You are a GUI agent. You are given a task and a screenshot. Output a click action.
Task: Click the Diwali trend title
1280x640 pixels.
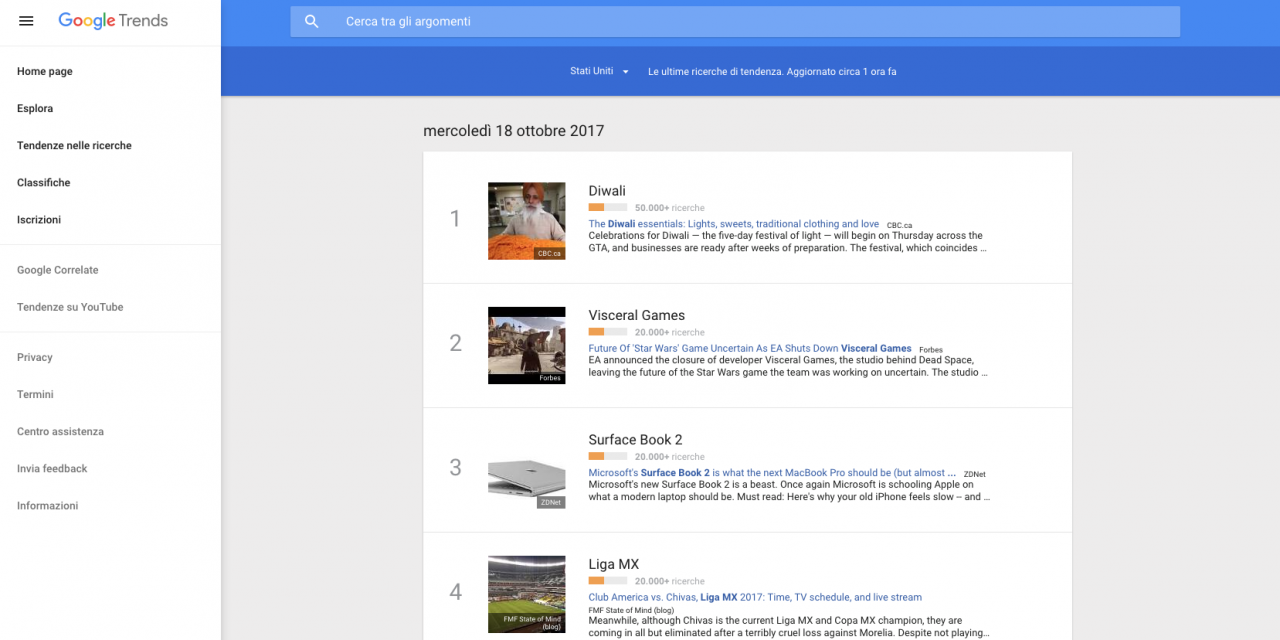pos(607,191)
